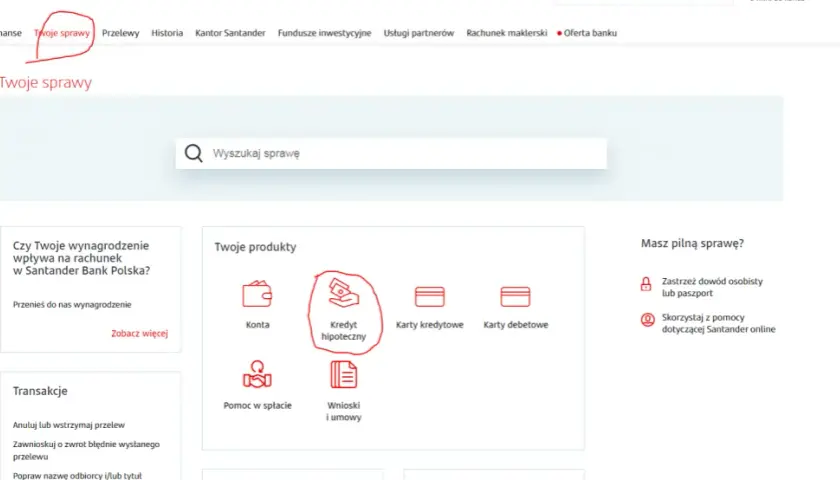The height and width of the screenshot is (480, 840).
Task: Click the Twoje produkty heading
Action: (x=255, y=247)
